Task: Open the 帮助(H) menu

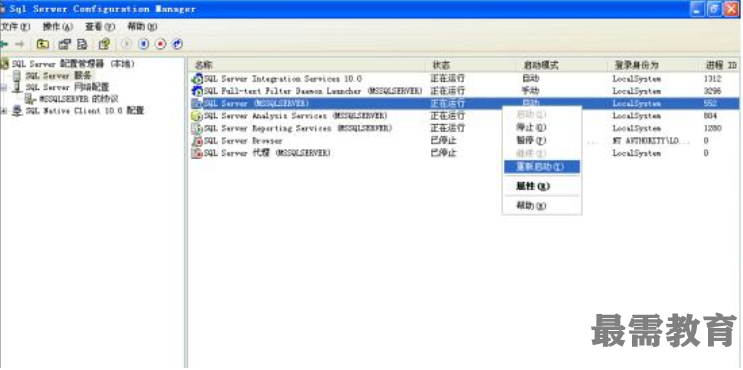Action: tap(142, 27)
